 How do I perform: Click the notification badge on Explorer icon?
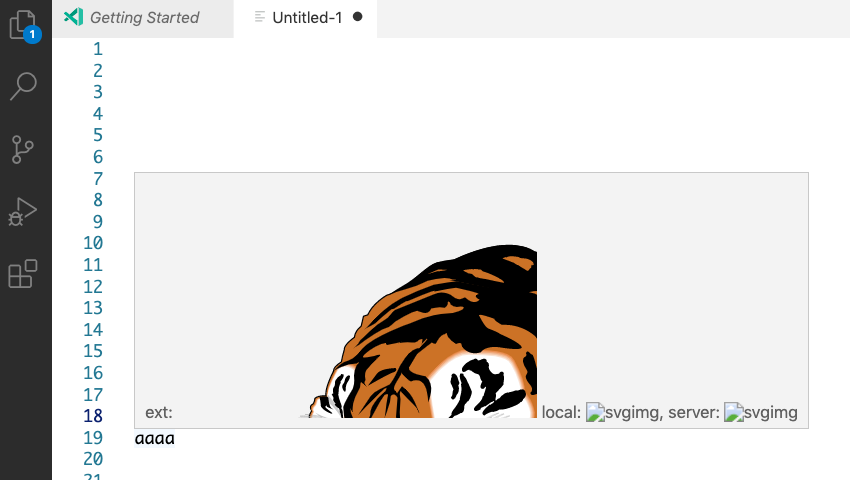(33, 34)
